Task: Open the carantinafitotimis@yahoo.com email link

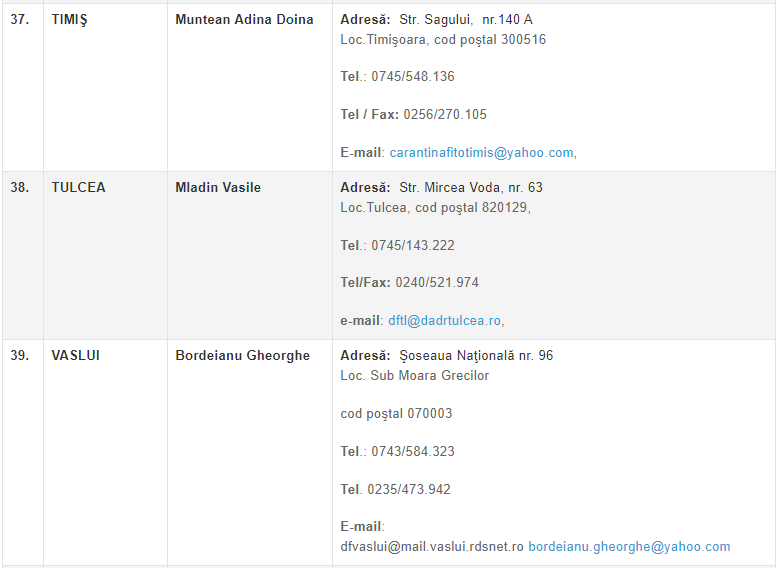Action: coord(481,153)
